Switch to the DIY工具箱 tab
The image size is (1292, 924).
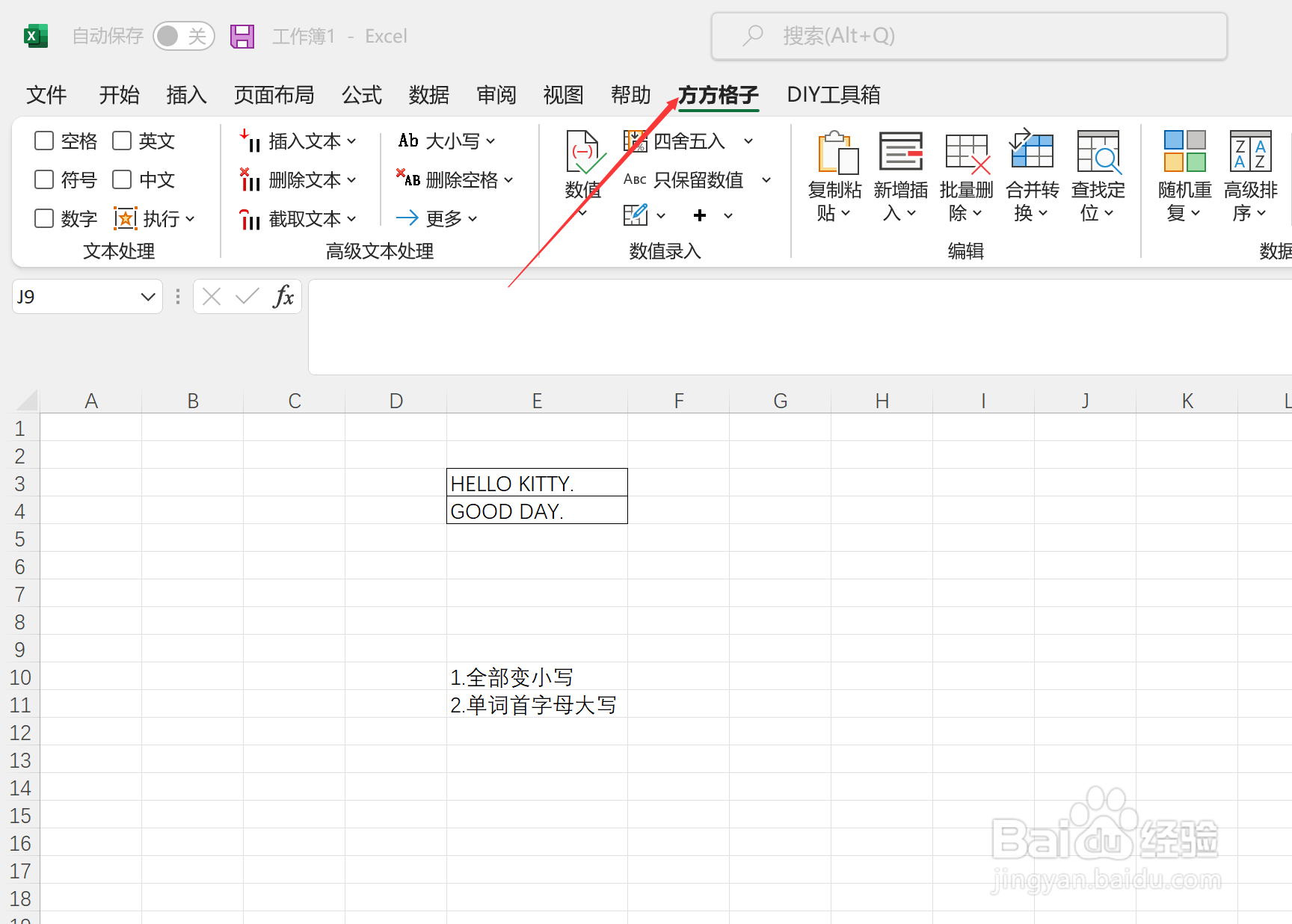pos(834,95)
